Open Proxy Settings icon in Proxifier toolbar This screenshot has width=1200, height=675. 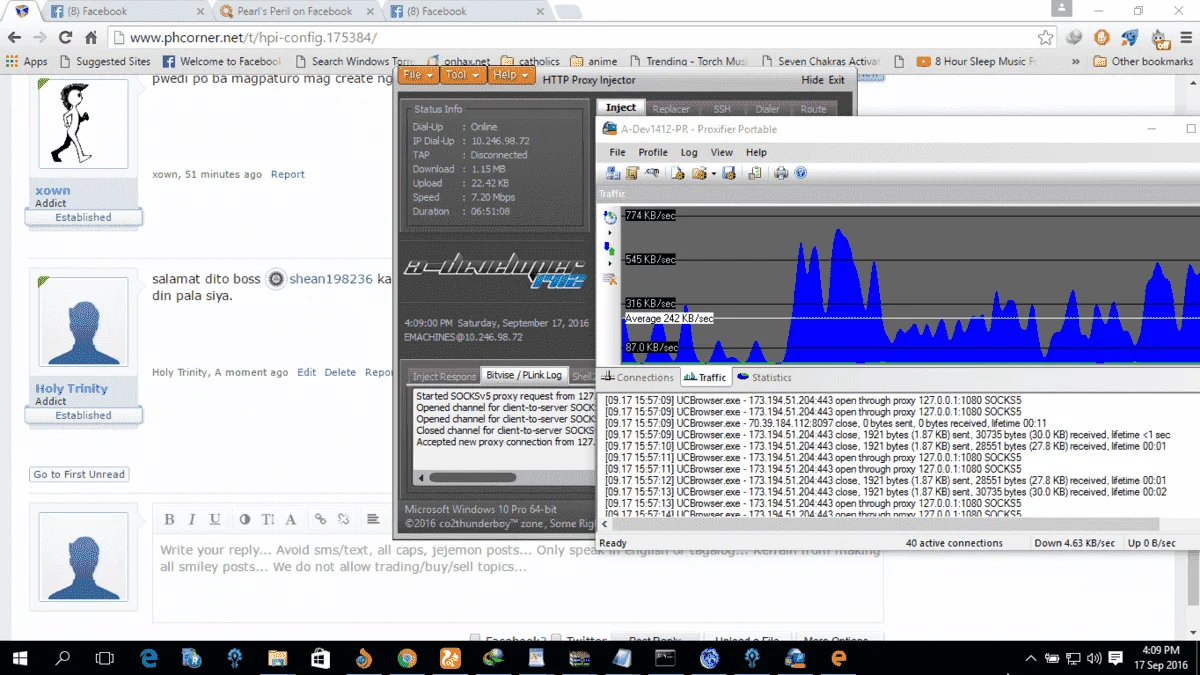pos(613,173)
